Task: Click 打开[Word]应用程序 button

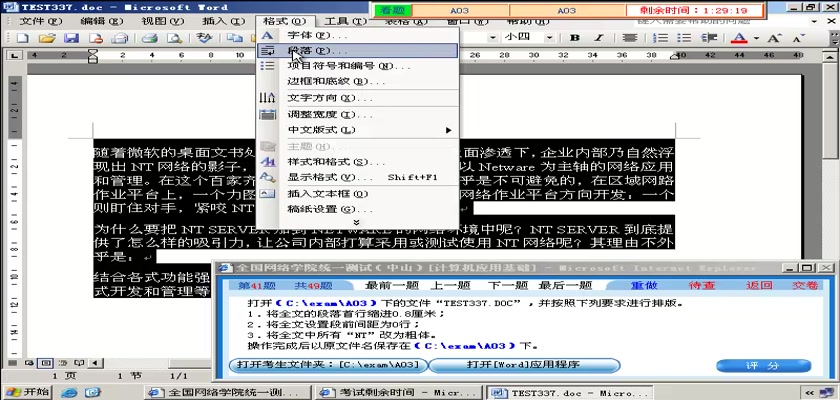Action: pos(524,365)
